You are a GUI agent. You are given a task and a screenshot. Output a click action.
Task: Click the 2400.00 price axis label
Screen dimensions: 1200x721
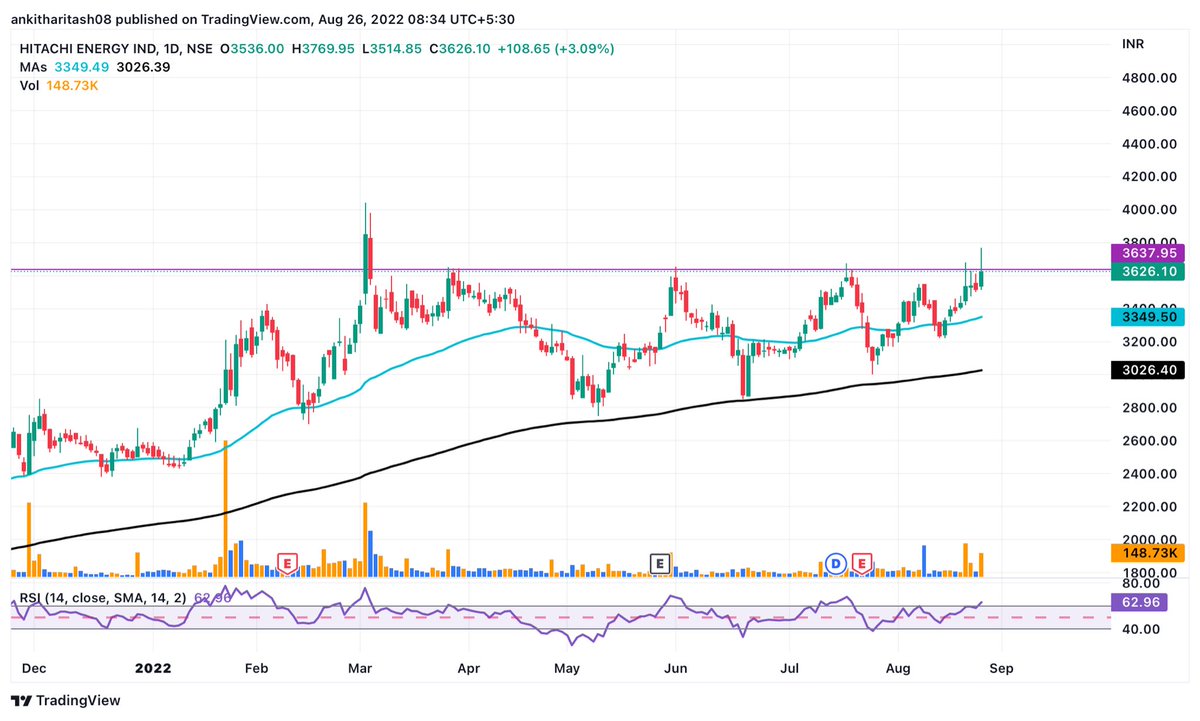pyautogui.click(x=1151, y=474)
